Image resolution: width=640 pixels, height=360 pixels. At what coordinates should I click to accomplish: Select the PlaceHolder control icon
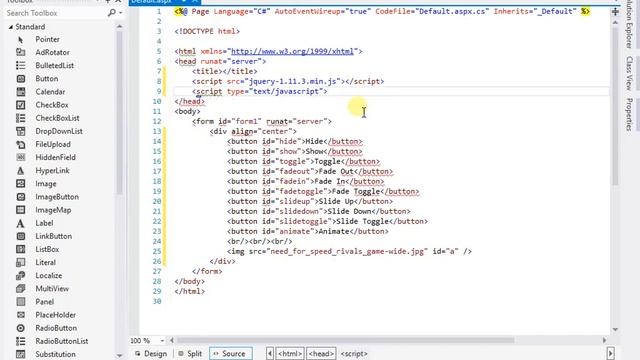pos(20,315)
